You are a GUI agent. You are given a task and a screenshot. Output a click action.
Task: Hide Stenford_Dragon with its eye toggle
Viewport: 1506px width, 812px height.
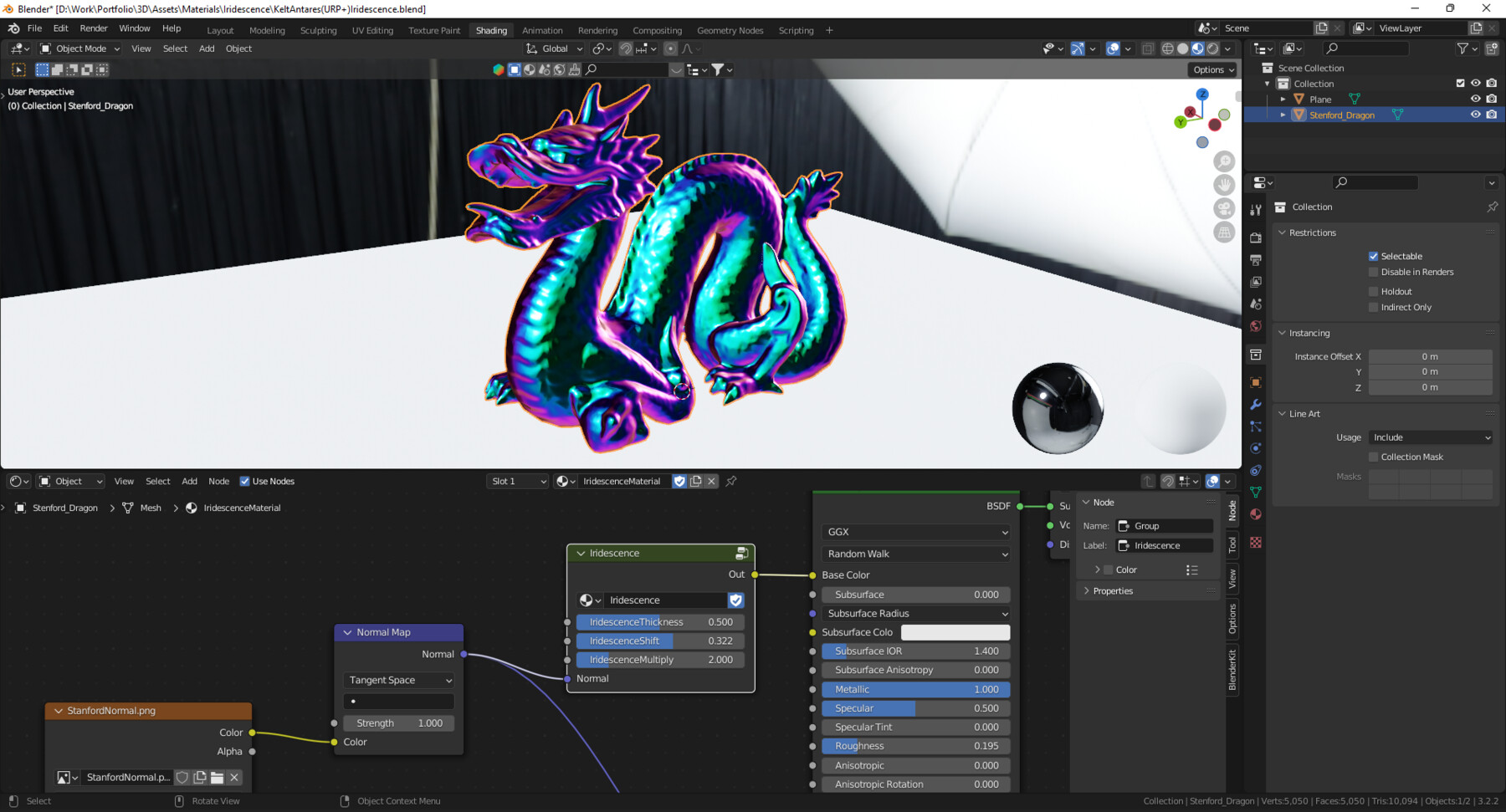(1475, 115)
